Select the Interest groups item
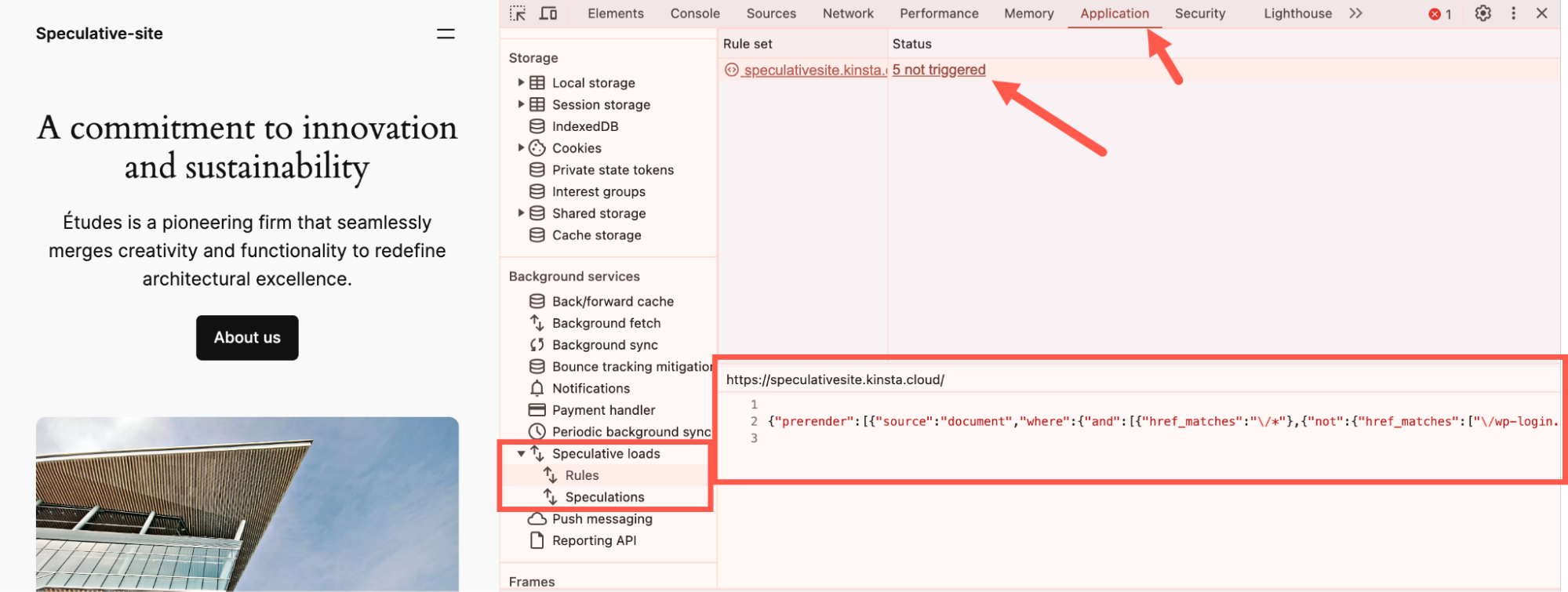The height and width of the screenshot is (592, 1568). coord(598,191)
